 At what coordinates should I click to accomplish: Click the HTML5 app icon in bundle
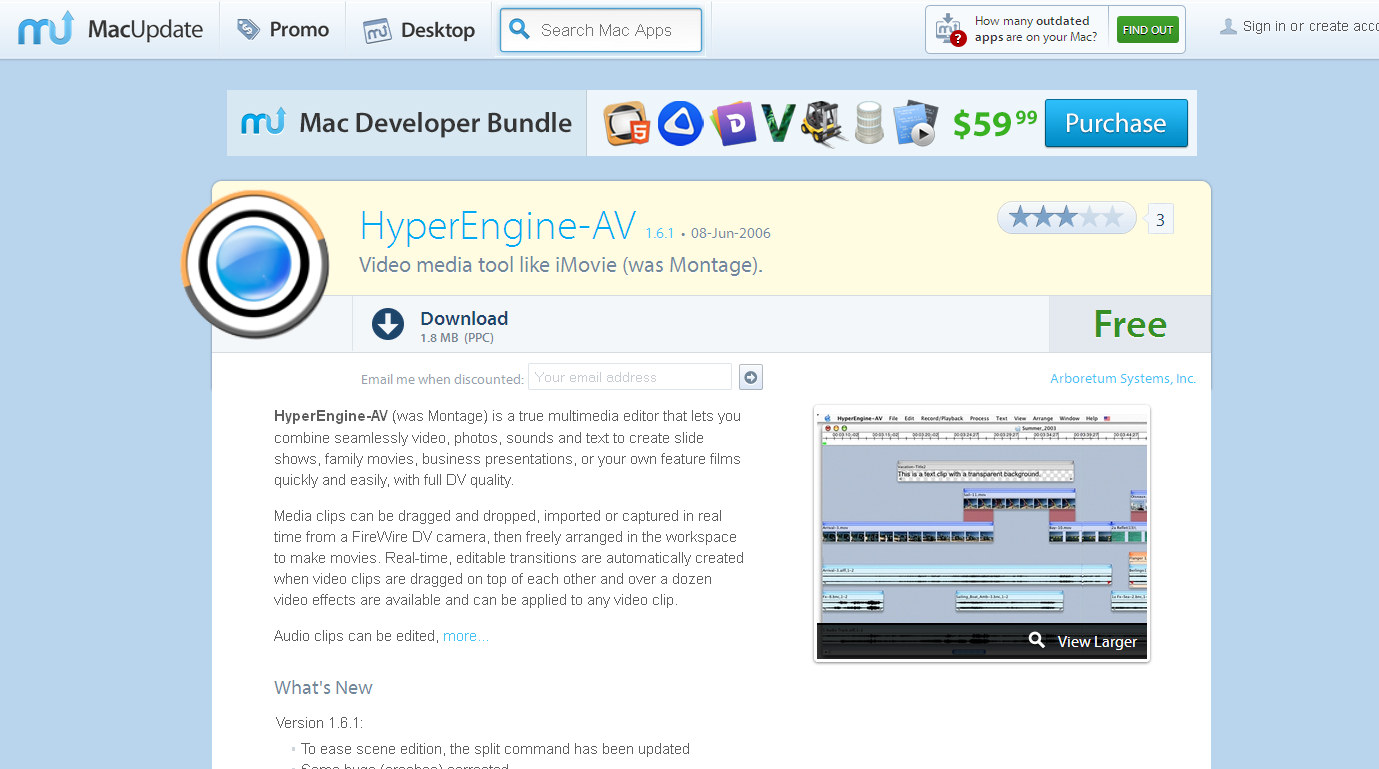pos(628,124)
